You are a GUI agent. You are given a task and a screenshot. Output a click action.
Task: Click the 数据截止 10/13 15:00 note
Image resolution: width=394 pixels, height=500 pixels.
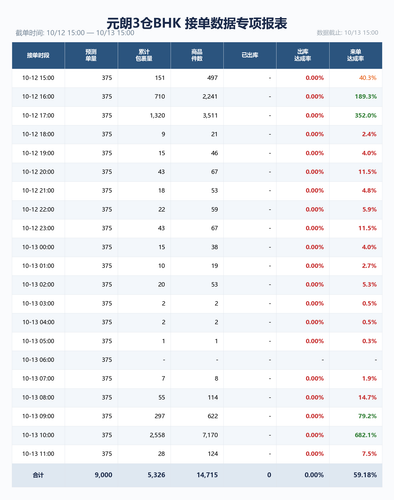(x=347, y=33)
